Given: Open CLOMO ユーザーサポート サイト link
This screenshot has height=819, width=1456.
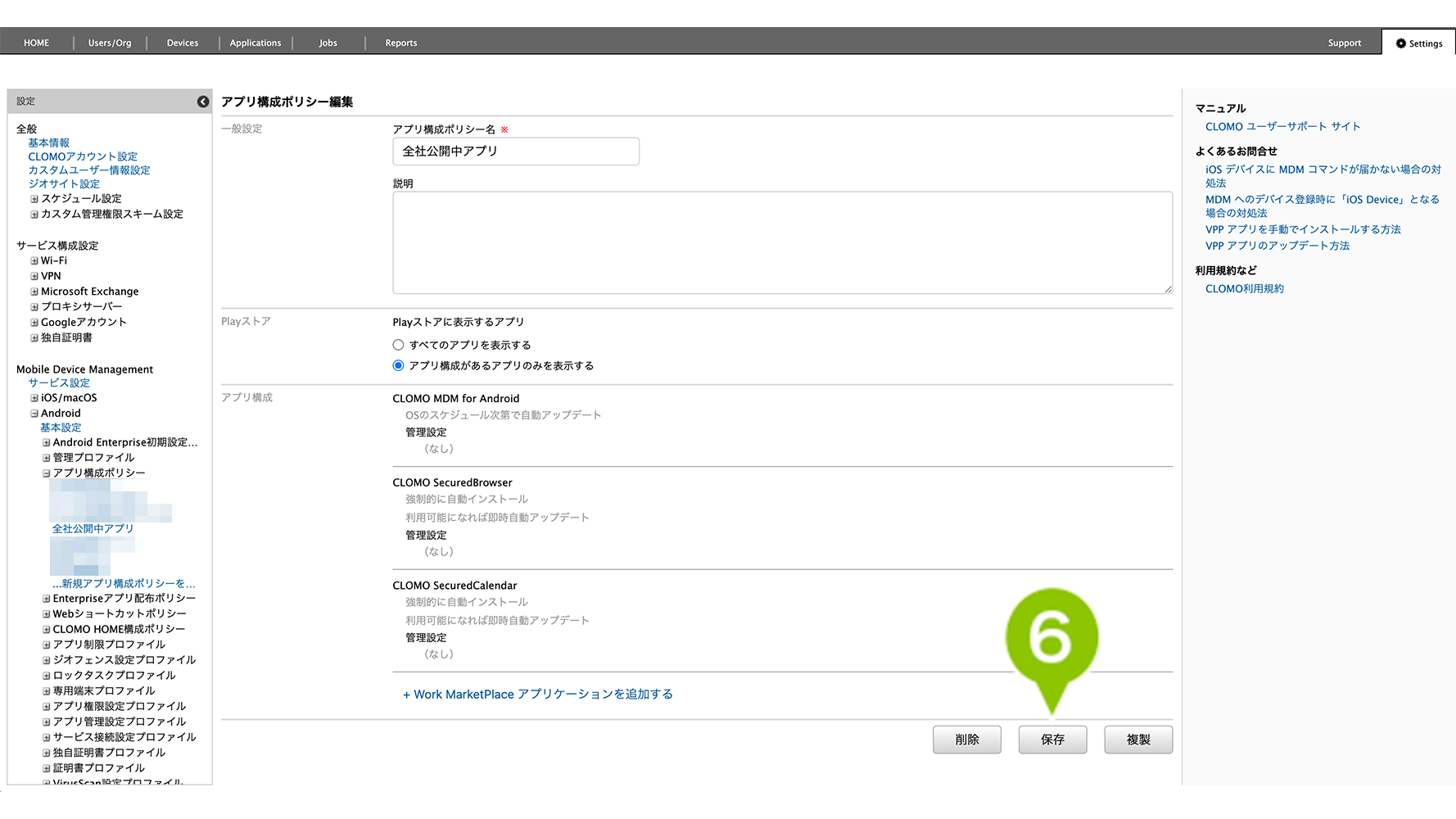Looking at the screenshot, I should (x=1282, y=127).
